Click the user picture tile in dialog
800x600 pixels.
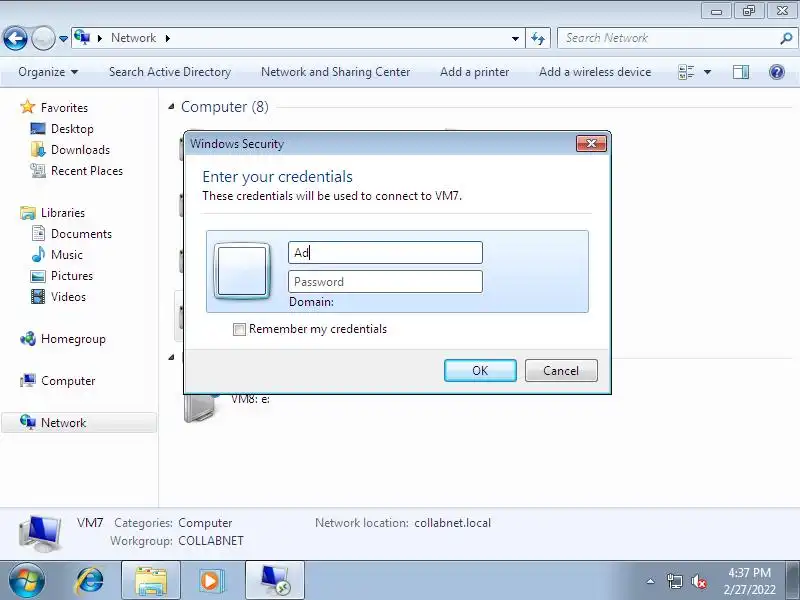(x=242, y=271)
